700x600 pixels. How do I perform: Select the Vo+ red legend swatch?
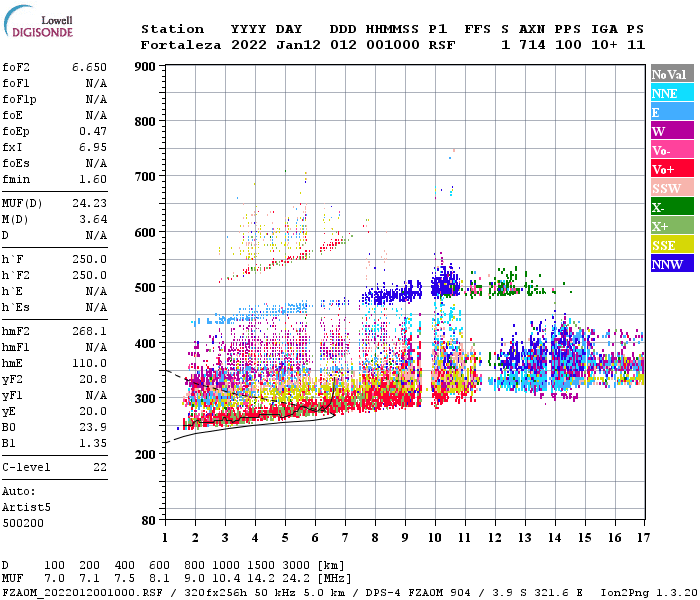click(x=672, y=169)
